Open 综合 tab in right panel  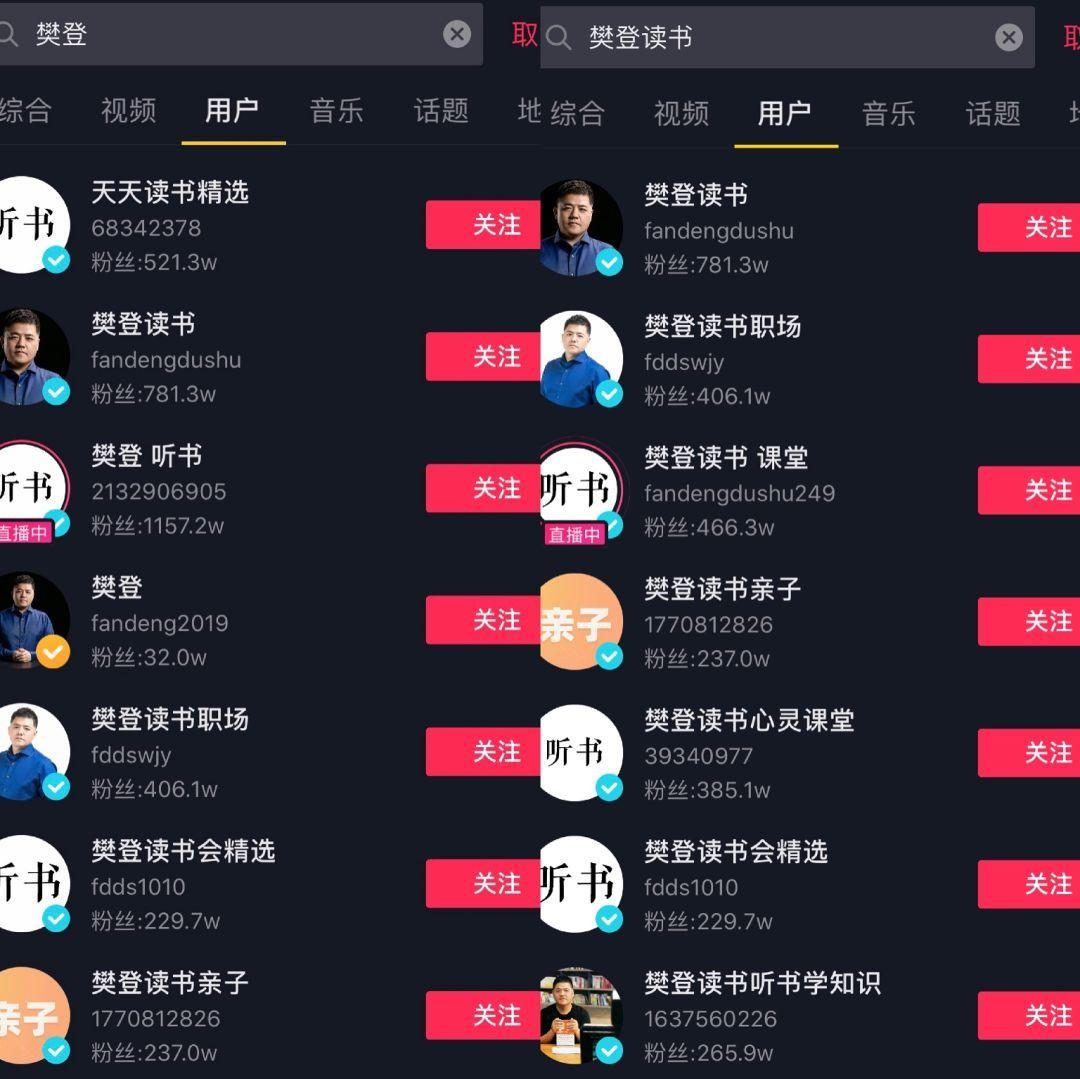click(577, 114)
